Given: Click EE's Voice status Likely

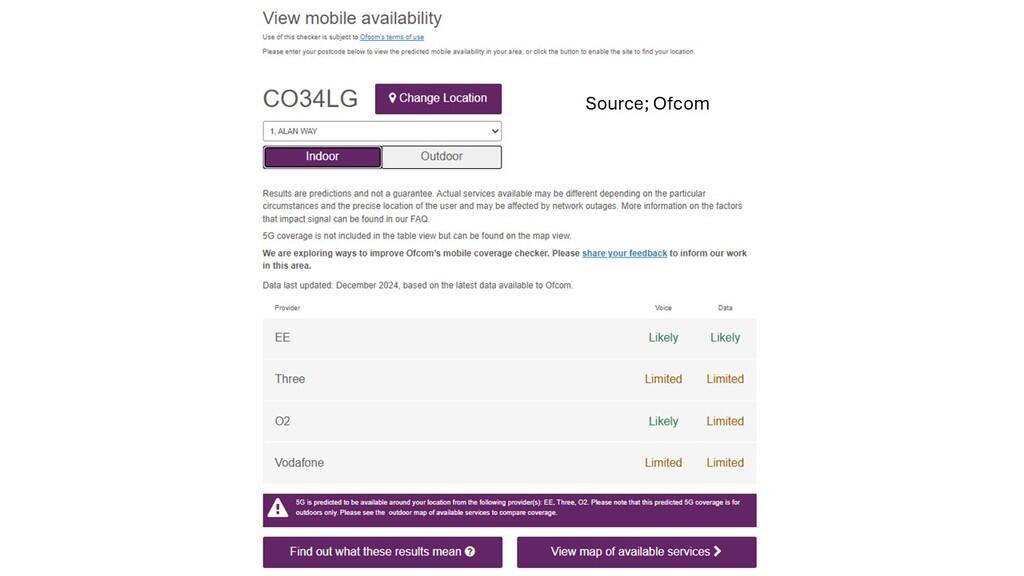Looking at the screenshot, I should tap(663, 338).
